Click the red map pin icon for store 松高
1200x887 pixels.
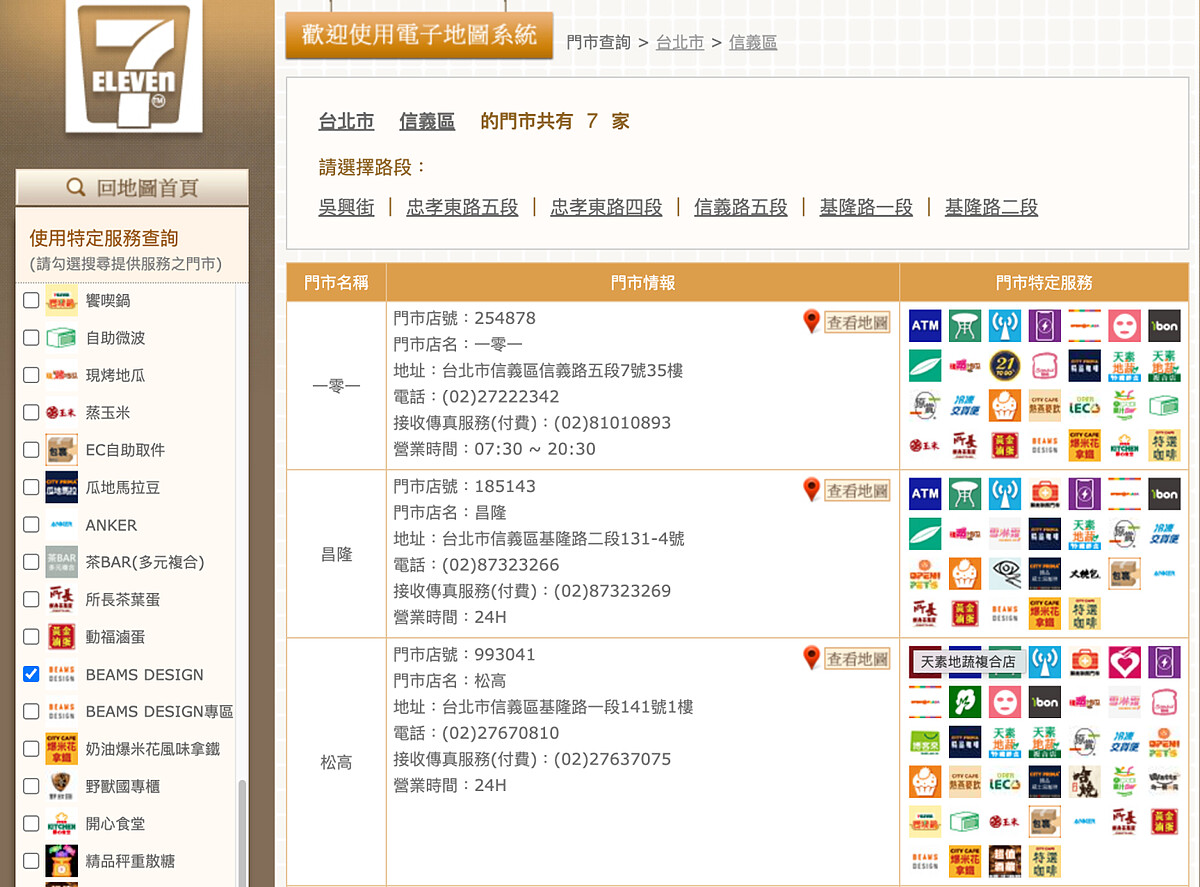click(812, 658)
